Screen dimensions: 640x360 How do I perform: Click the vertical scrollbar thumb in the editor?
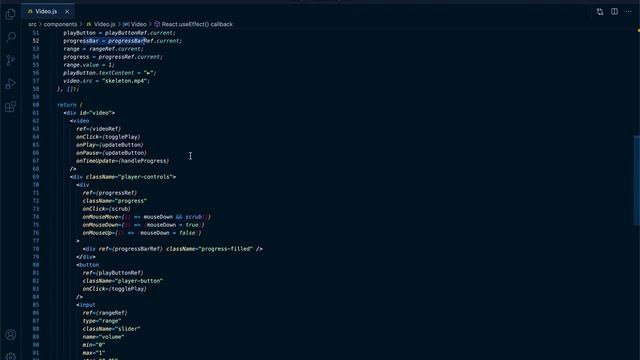636,180
